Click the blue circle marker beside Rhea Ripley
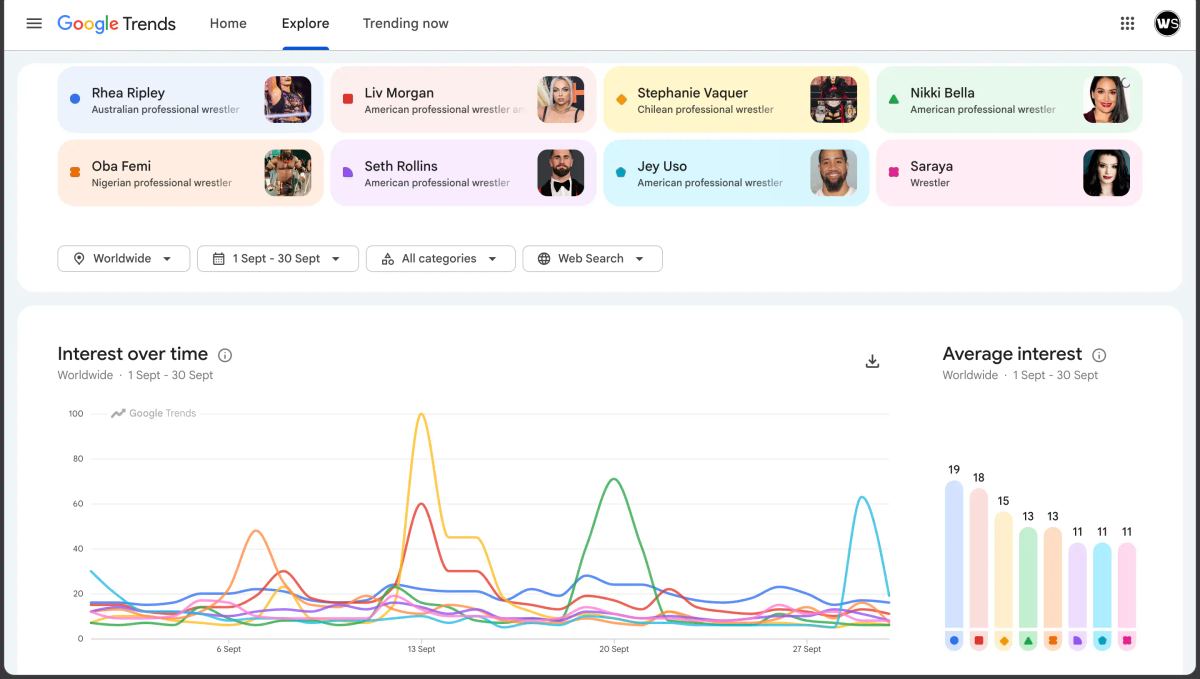The width and height of the screenshot is (1200, 679). (x=75, y=99)
